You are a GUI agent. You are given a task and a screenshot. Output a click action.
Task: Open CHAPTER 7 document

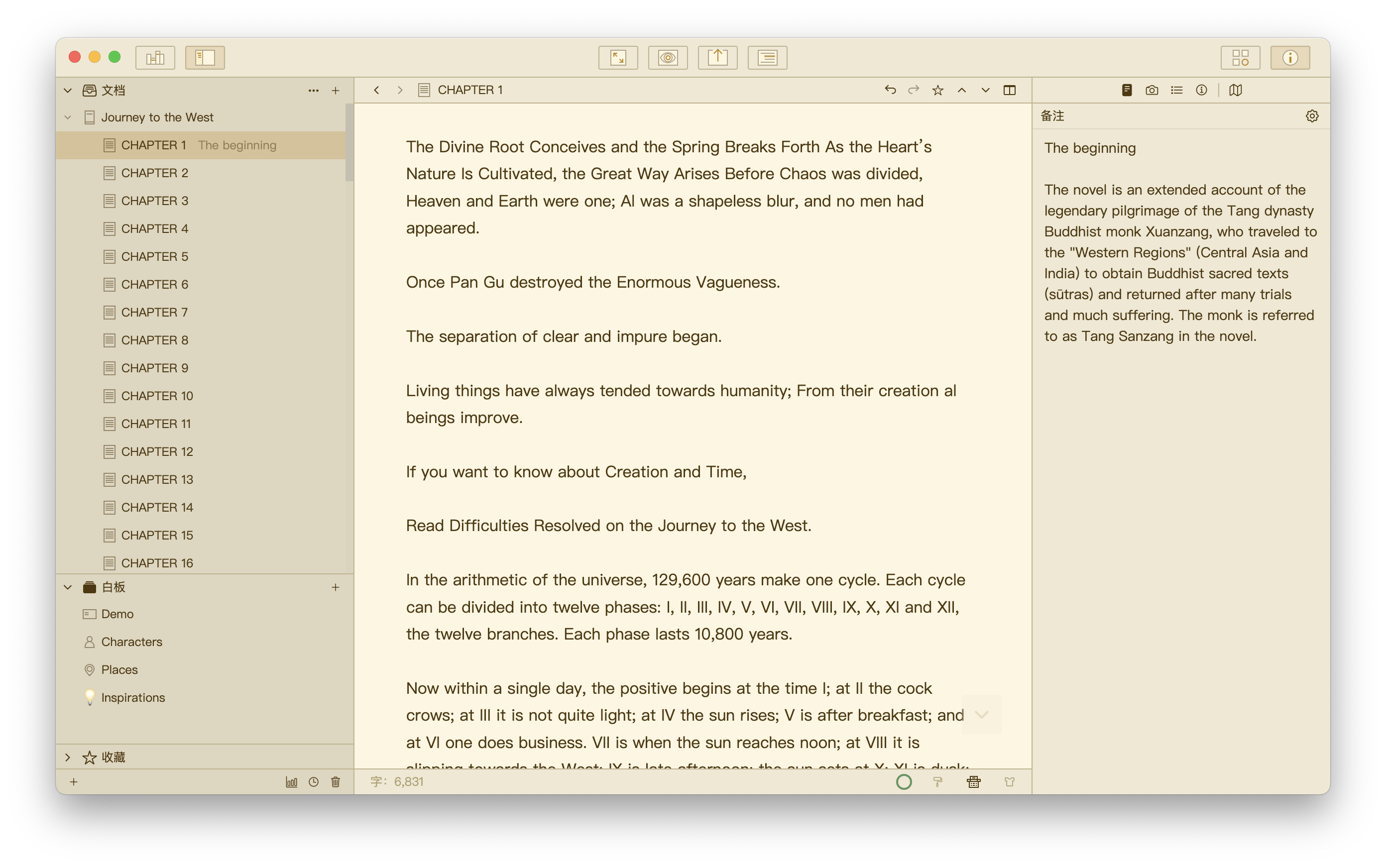click(201, 312)
